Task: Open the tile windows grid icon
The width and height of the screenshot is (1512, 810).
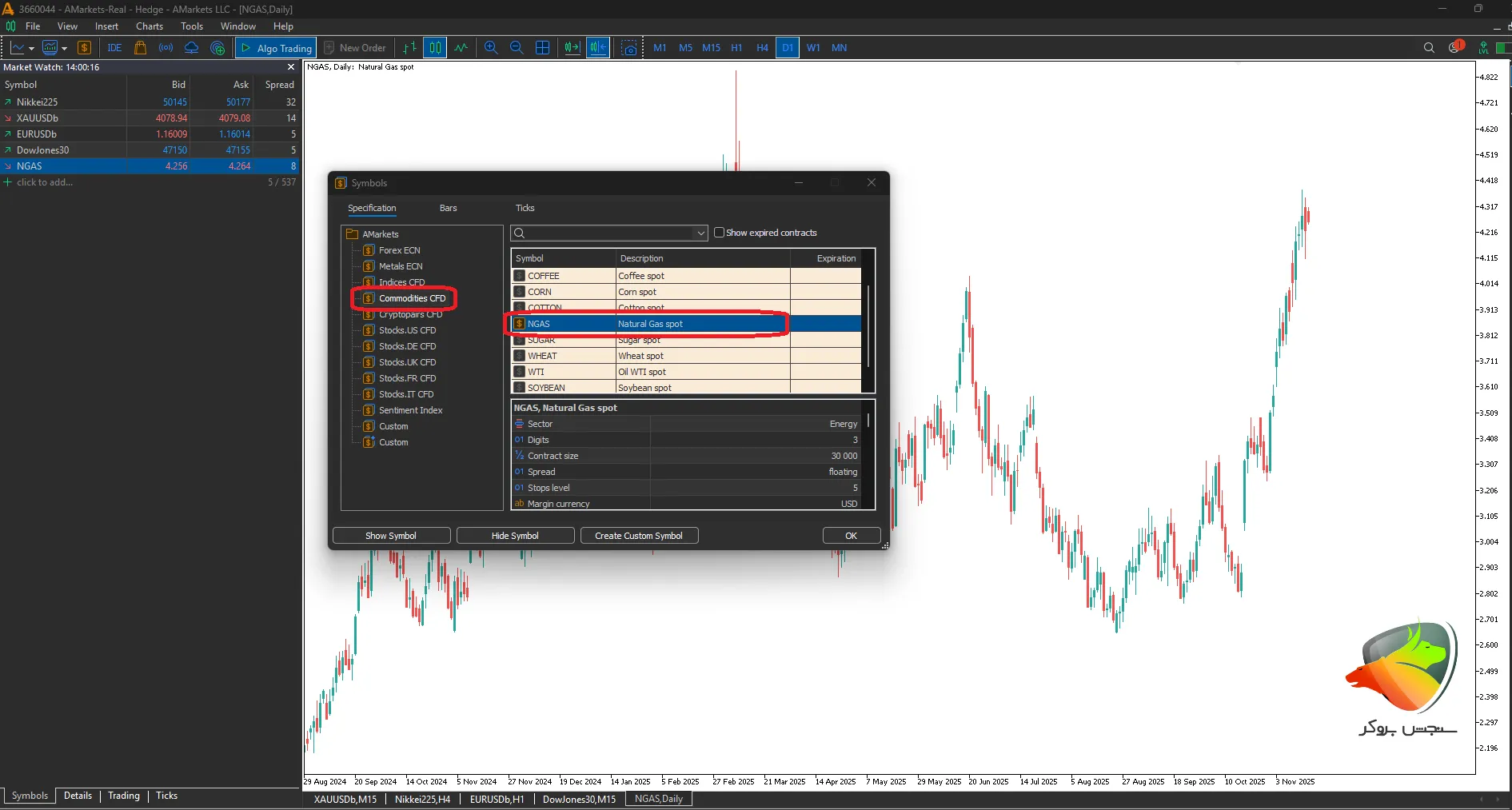Action: tap(542, 48)
